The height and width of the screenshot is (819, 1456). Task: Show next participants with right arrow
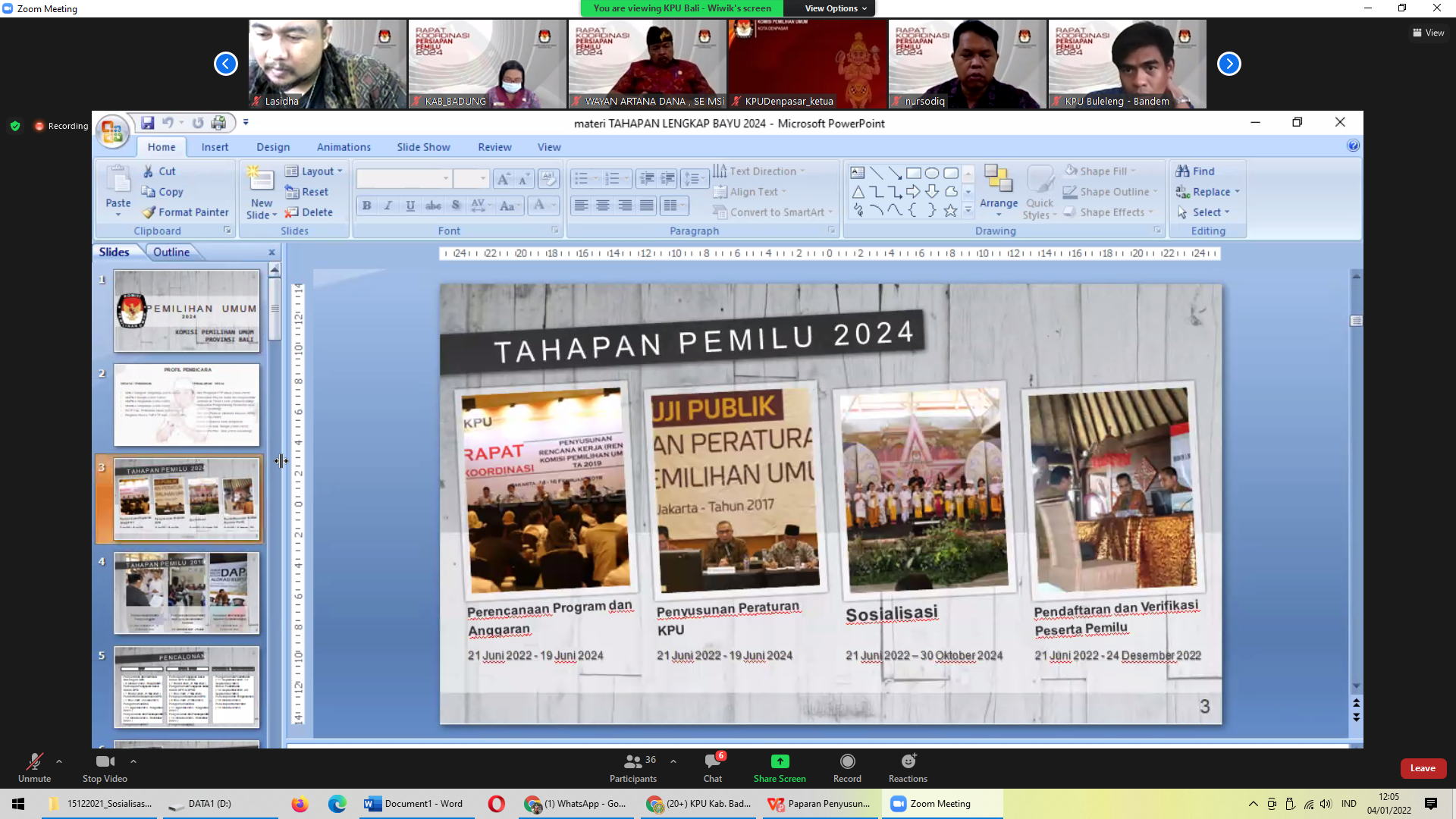tap(1228, 64)
